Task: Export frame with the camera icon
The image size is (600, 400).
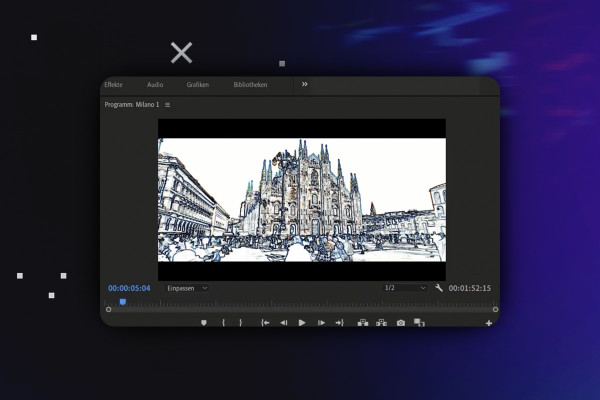Action: point(401,323)
